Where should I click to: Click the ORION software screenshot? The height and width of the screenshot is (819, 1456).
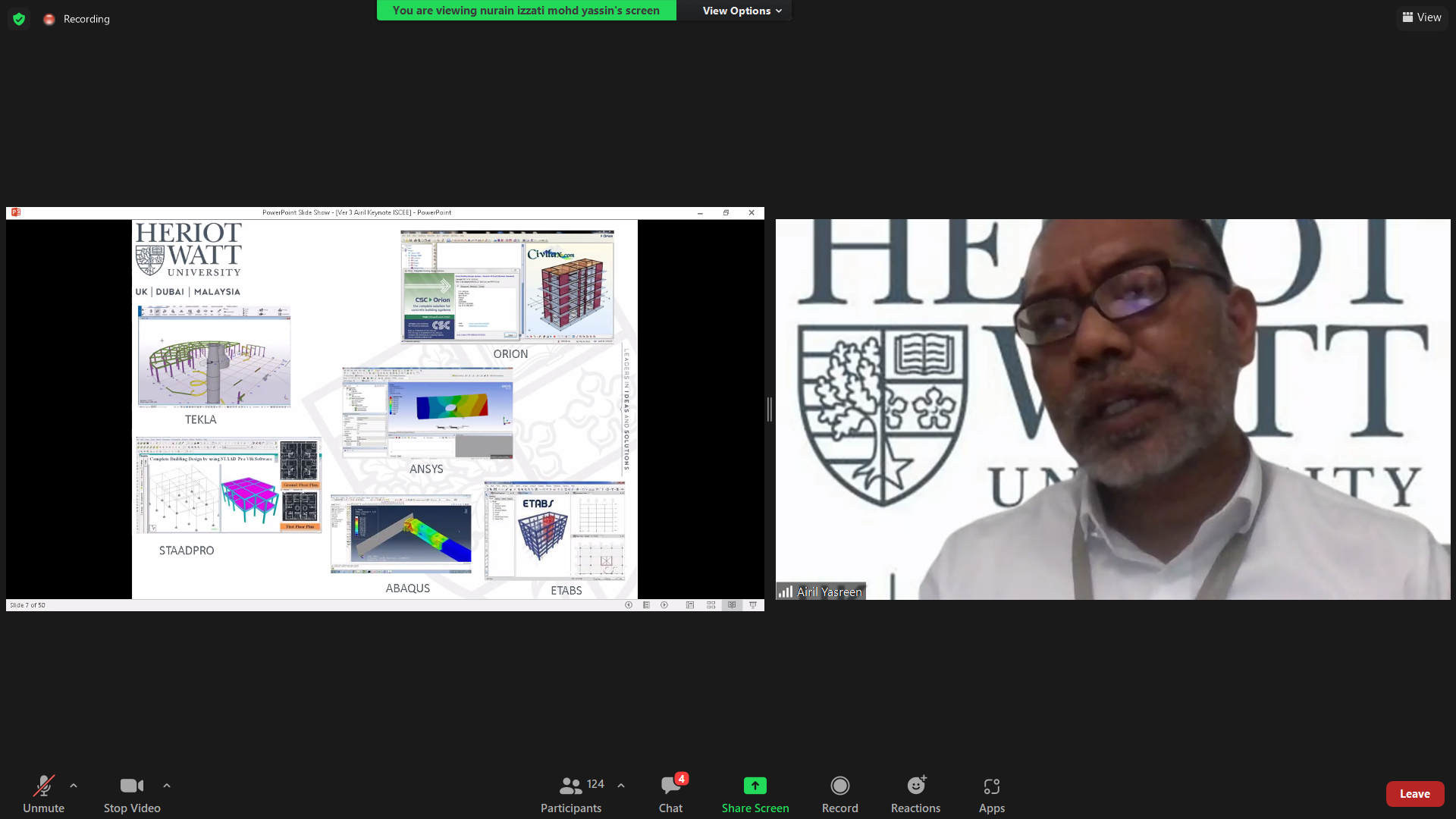coord(507,287)
